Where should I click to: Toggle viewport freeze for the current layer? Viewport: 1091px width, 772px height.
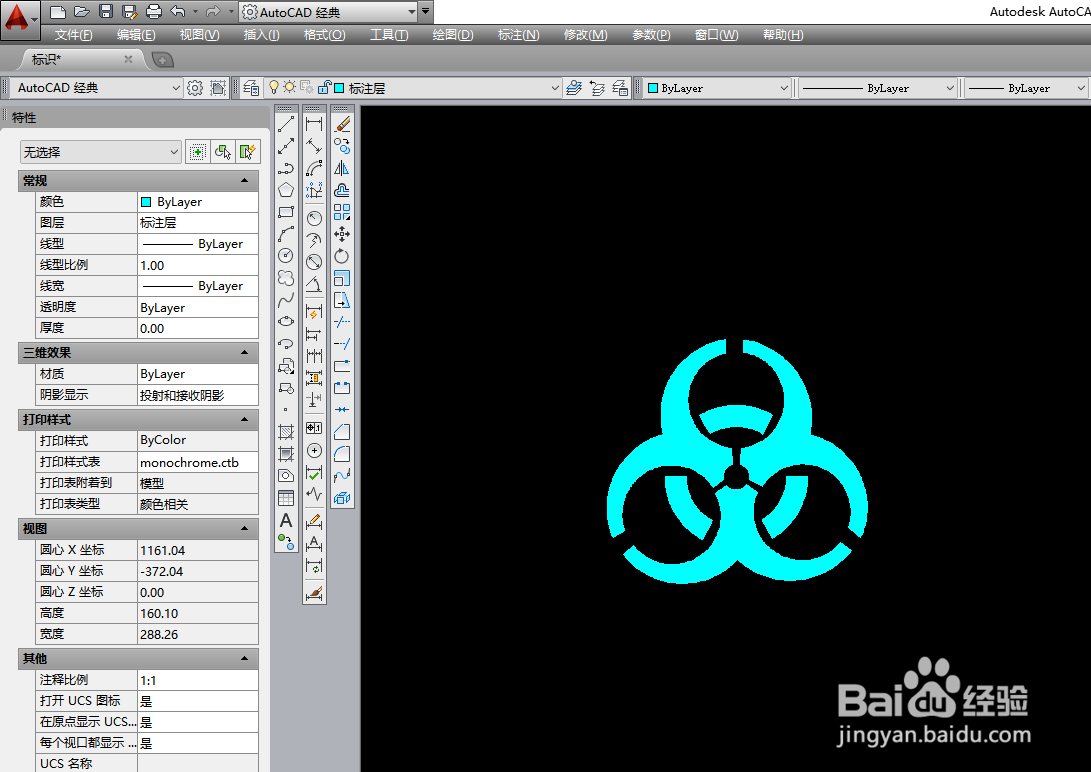pyautogui.click(x=307, y=88)
